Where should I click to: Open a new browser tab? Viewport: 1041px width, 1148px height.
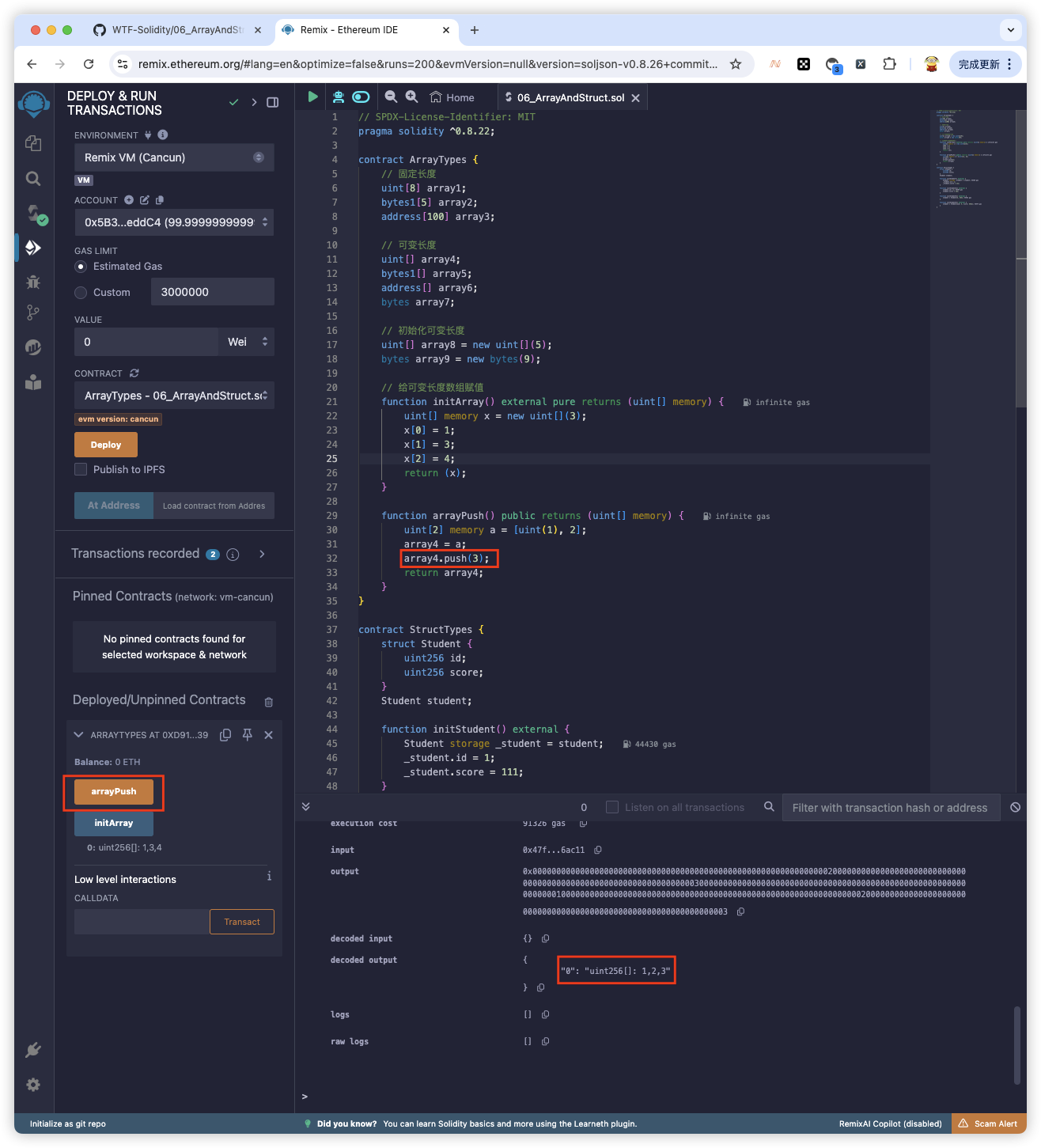(475, 30)
